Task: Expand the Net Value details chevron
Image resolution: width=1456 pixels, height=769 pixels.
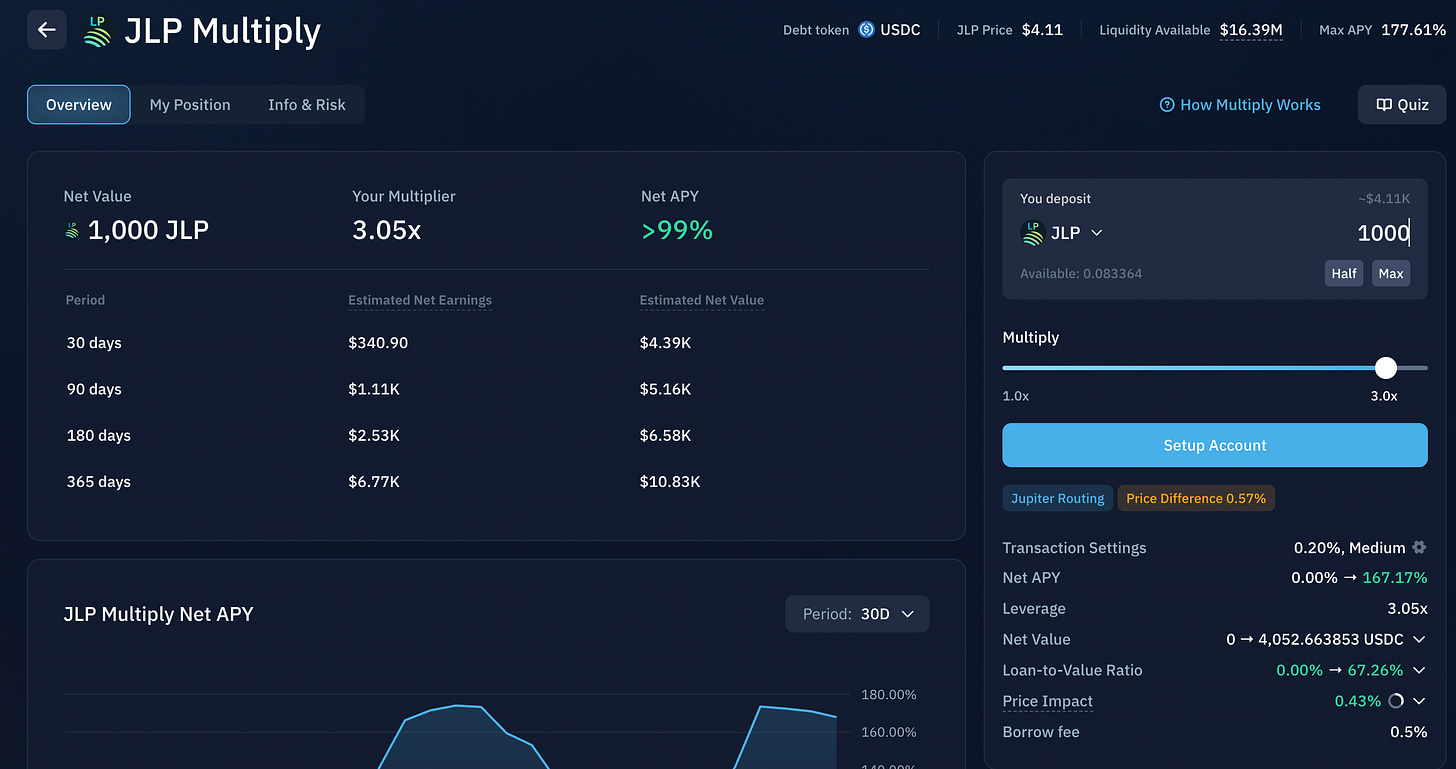Action: (x=1418, y=640)
